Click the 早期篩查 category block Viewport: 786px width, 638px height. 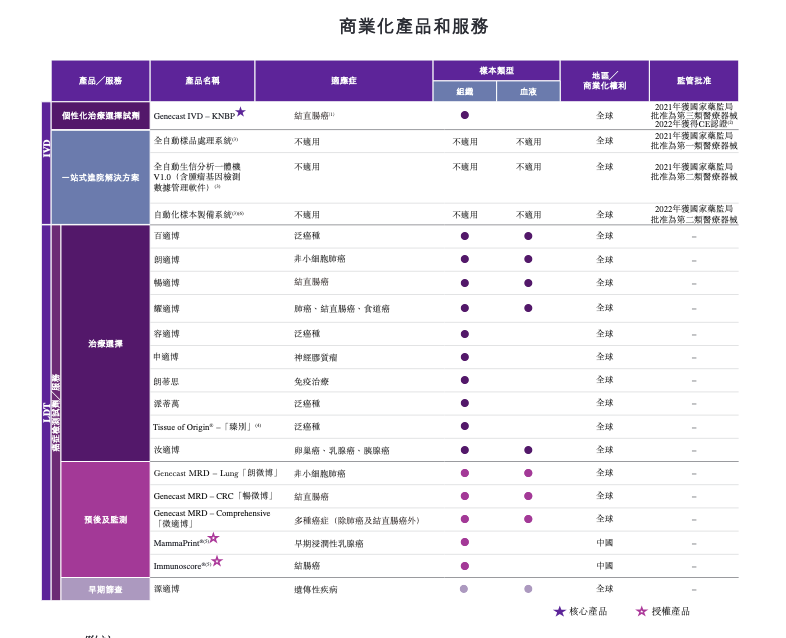(x=105, y=589)
